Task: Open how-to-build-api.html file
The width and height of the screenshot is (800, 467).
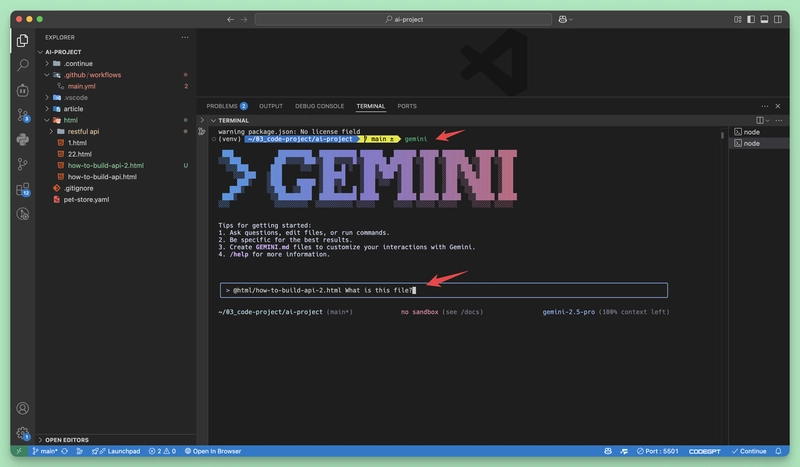Action: pos(102,177)
